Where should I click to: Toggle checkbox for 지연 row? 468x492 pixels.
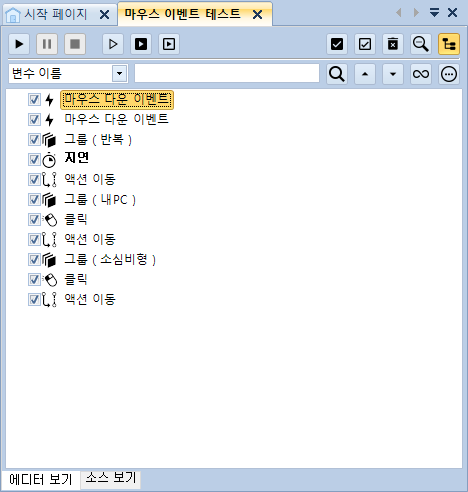tap(34, 159)
